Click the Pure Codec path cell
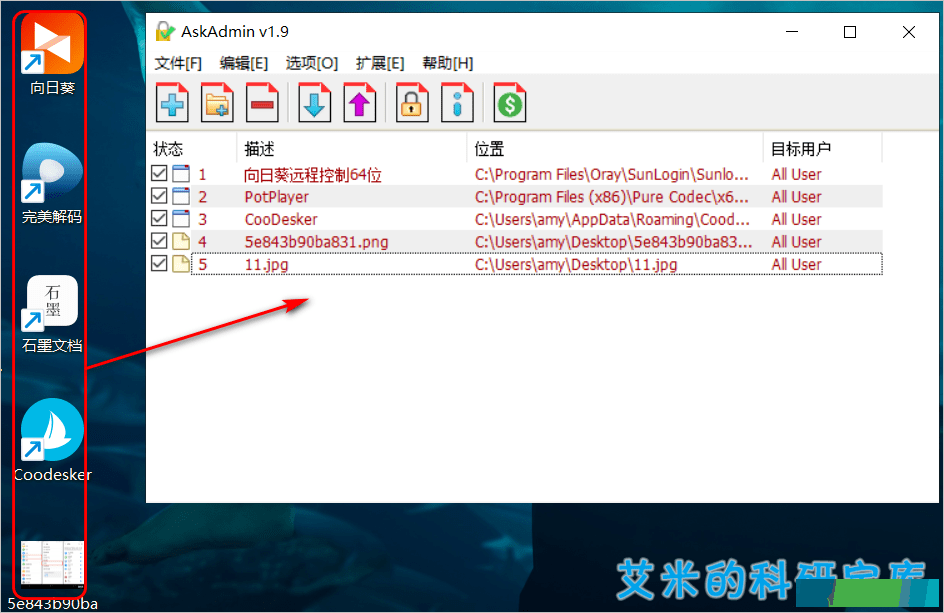 click(612, 197)
